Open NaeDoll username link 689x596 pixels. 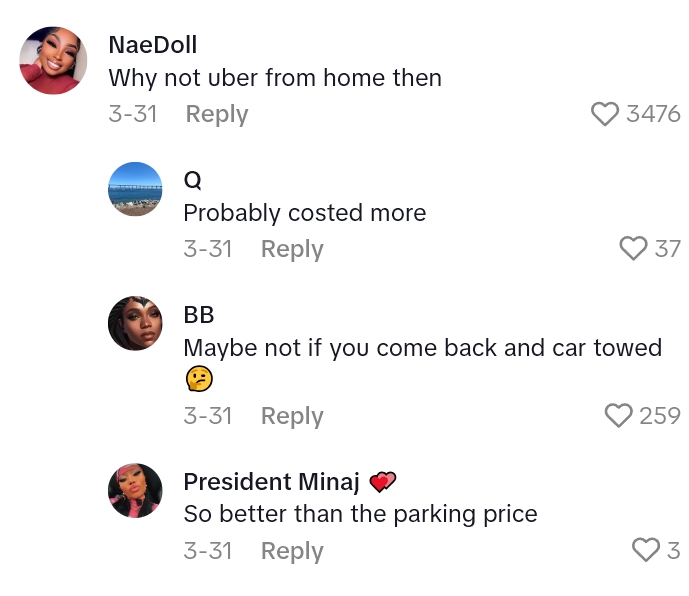152,46
